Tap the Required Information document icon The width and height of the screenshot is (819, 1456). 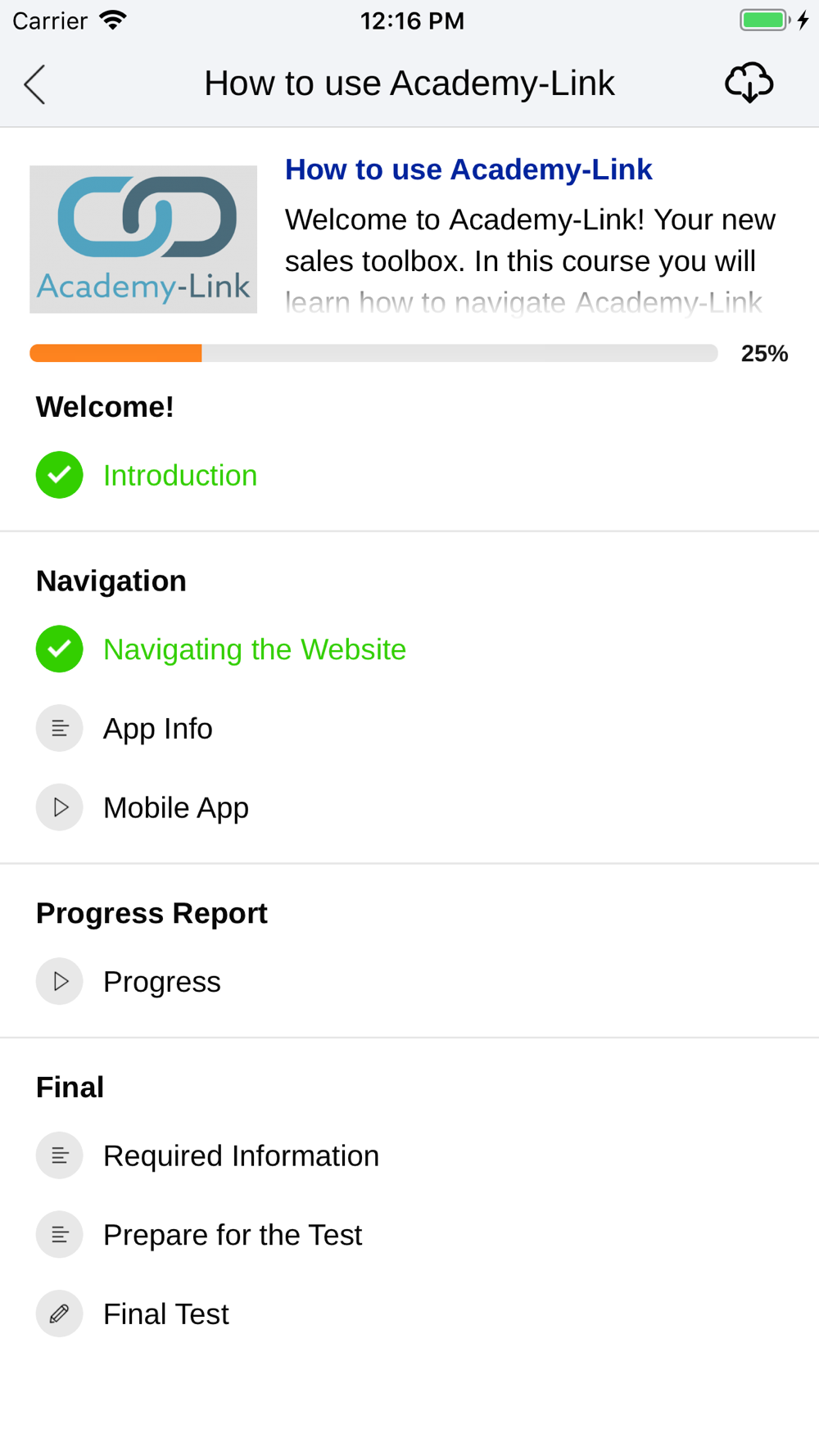59,1155
